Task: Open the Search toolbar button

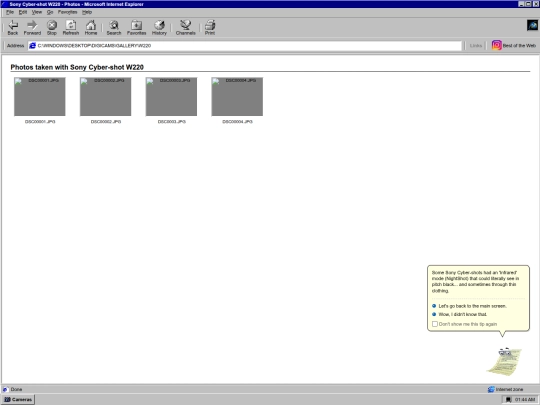Action: tap(114, 28)
